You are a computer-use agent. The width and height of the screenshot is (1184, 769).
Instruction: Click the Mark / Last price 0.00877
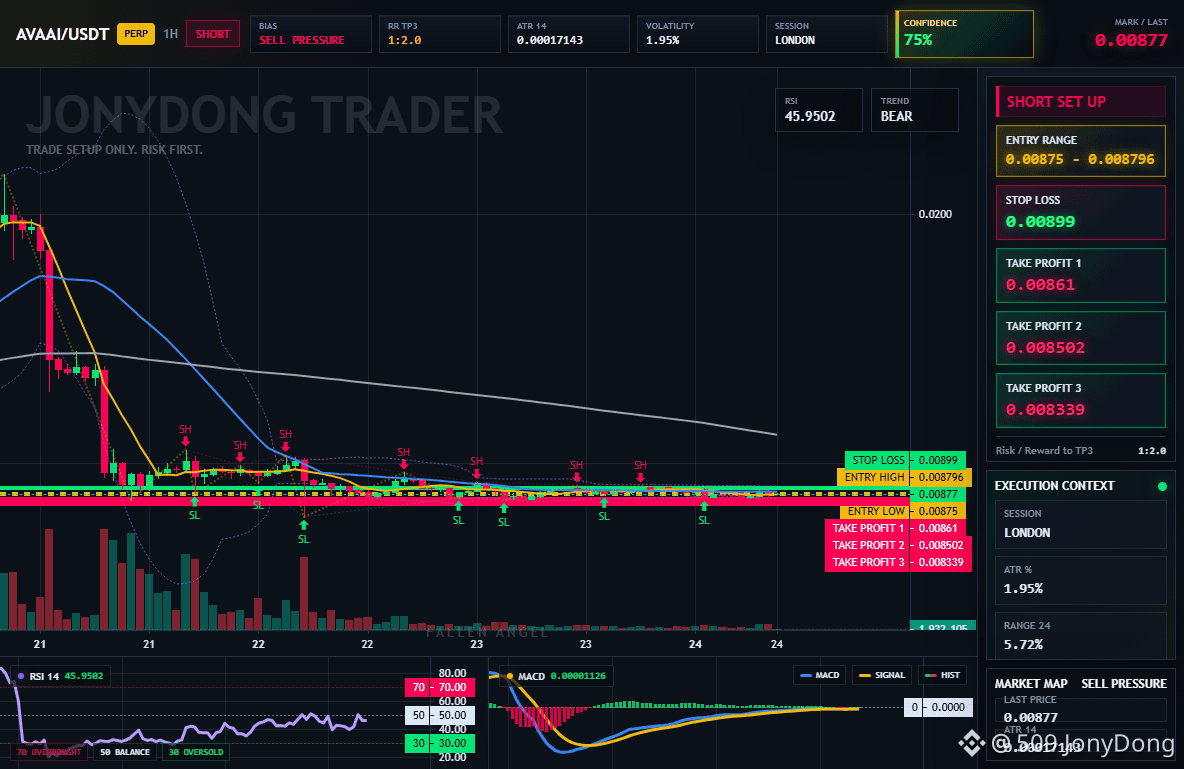tap(1131, 40)
